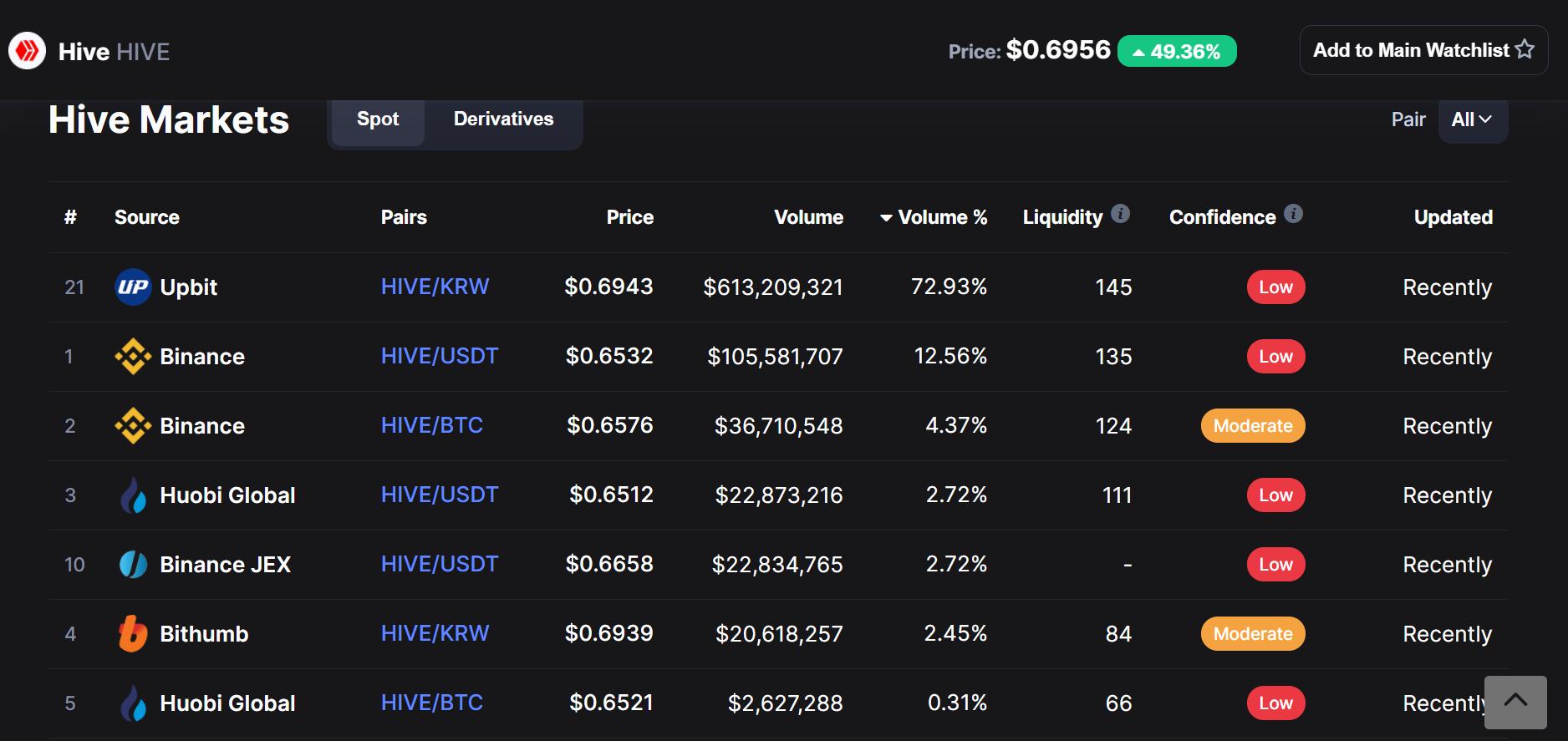Image resolution: width=1568 pixels, height=741 pixels.
Task: Sort by the Source column header
Action: 147,217
